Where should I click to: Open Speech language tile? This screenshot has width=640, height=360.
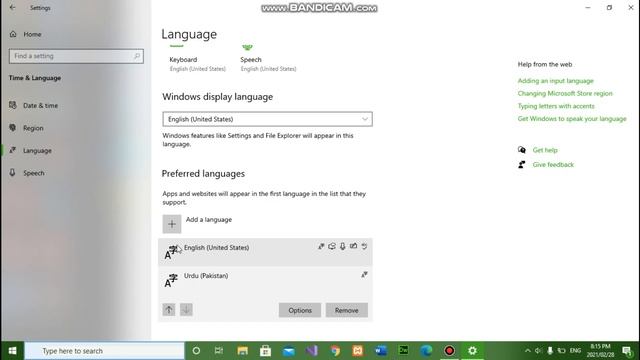point(268,60)
